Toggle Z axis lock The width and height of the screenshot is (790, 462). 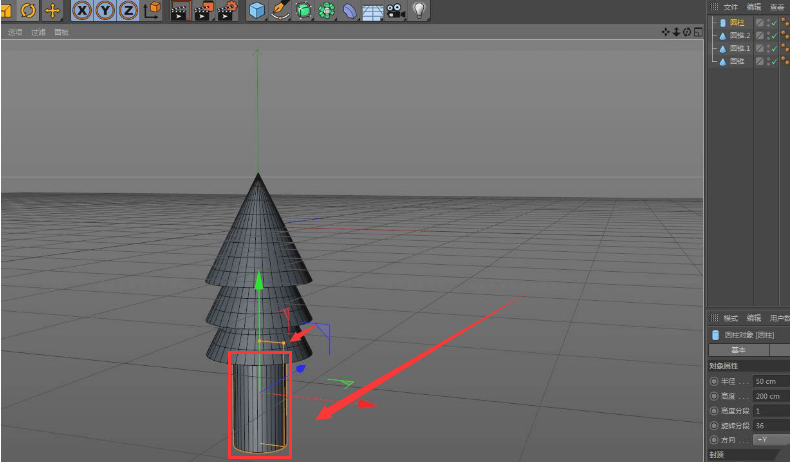point(128,10)
